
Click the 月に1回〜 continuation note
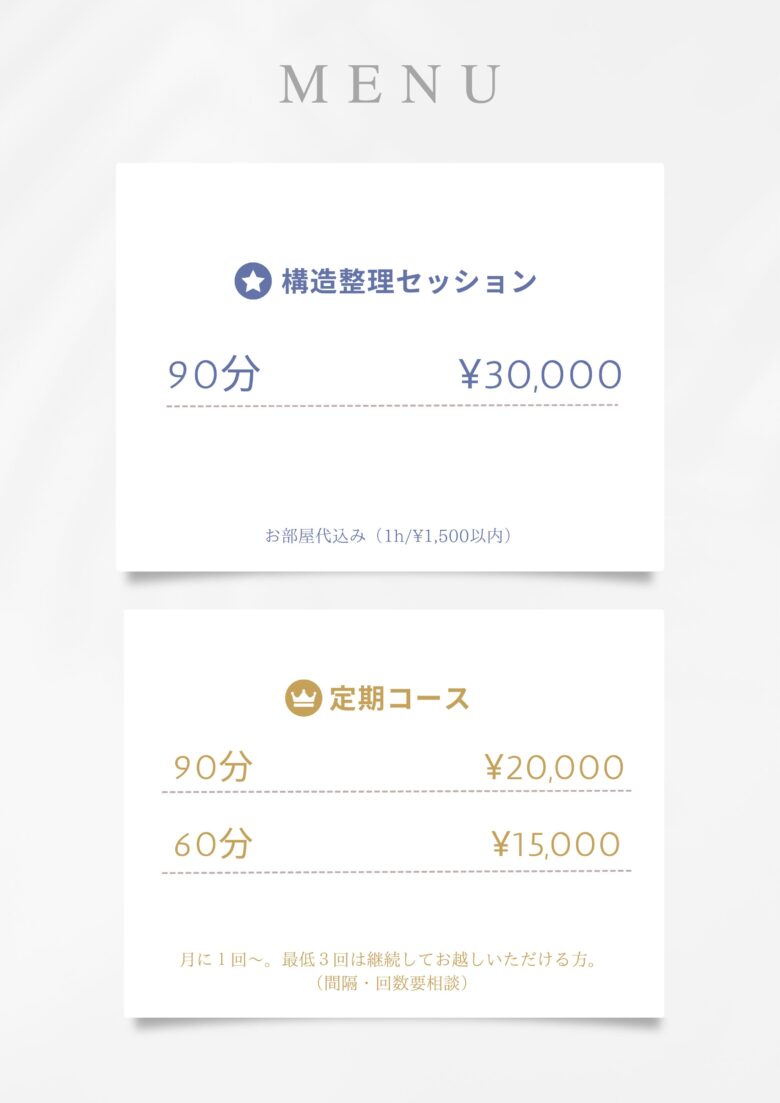click(x=388, y=960)
